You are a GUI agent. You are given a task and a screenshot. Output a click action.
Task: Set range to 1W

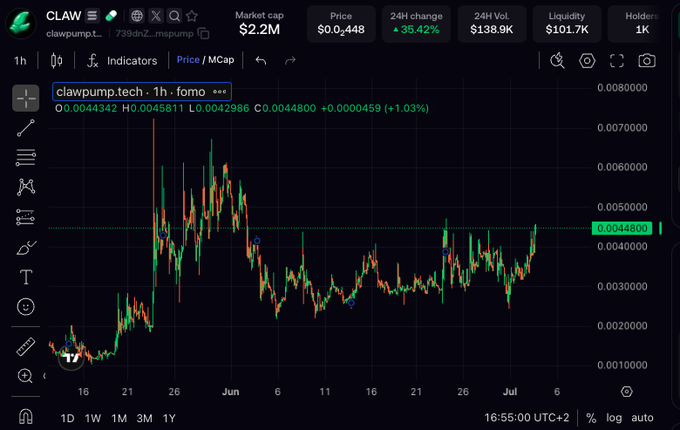[93, 418]
